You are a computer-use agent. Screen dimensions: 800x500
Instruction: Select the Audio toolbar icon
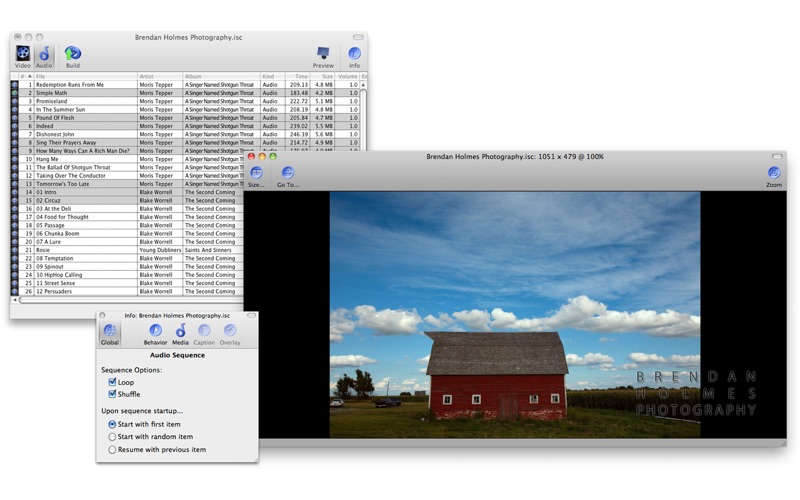click(44, 57)
